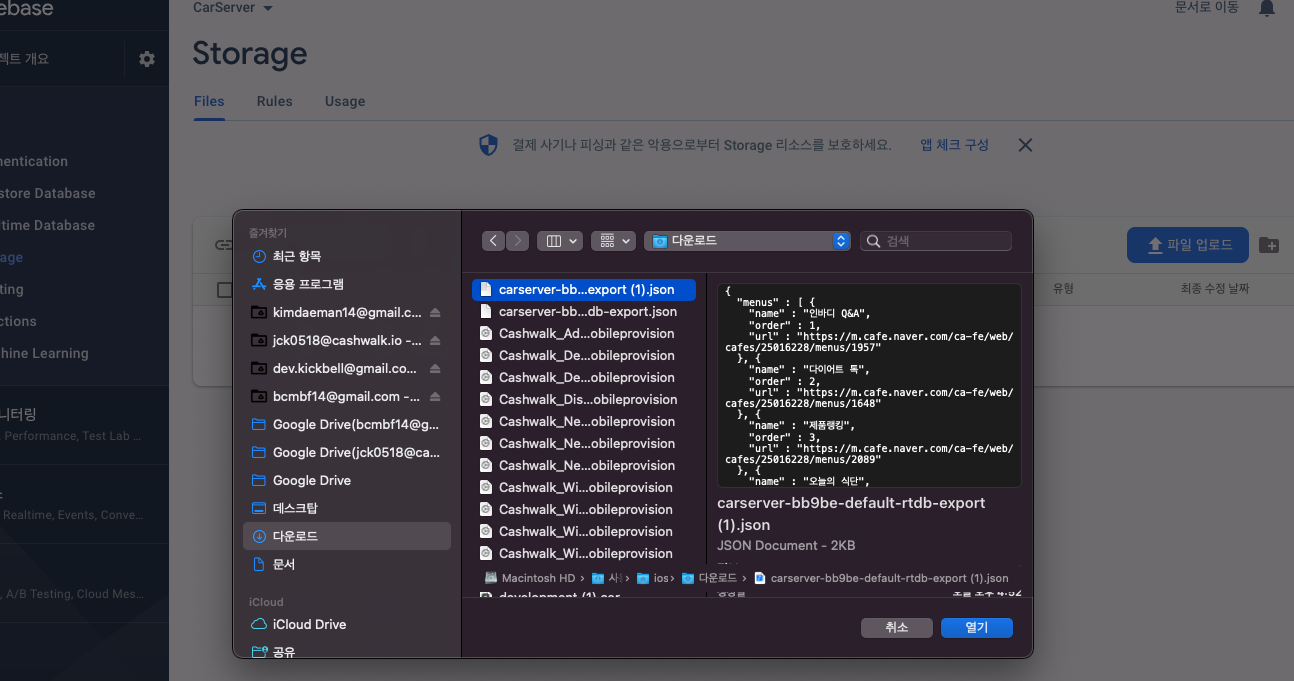Open project settings gear icon
1294x681 pixels.
[x=147, y=59]
